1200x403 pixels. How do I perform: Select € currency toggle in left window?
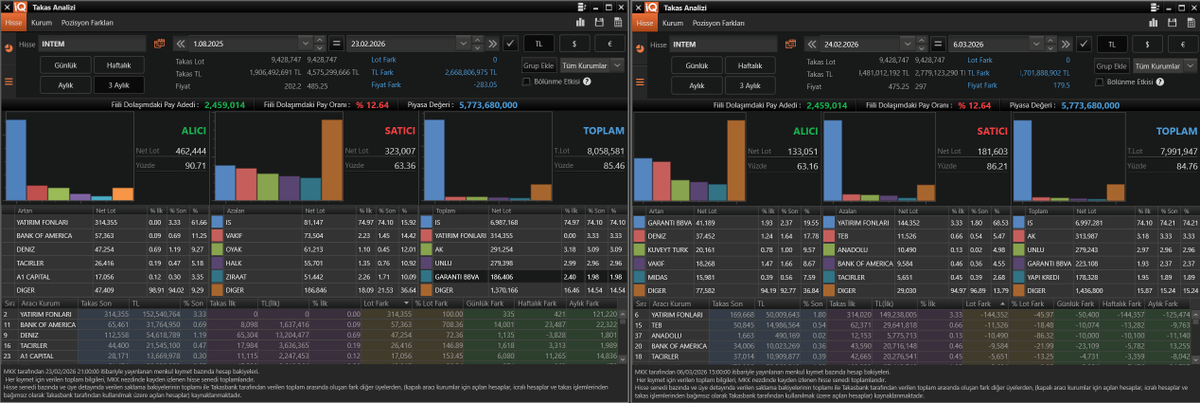pyautogui.click(x=609, y=44)
